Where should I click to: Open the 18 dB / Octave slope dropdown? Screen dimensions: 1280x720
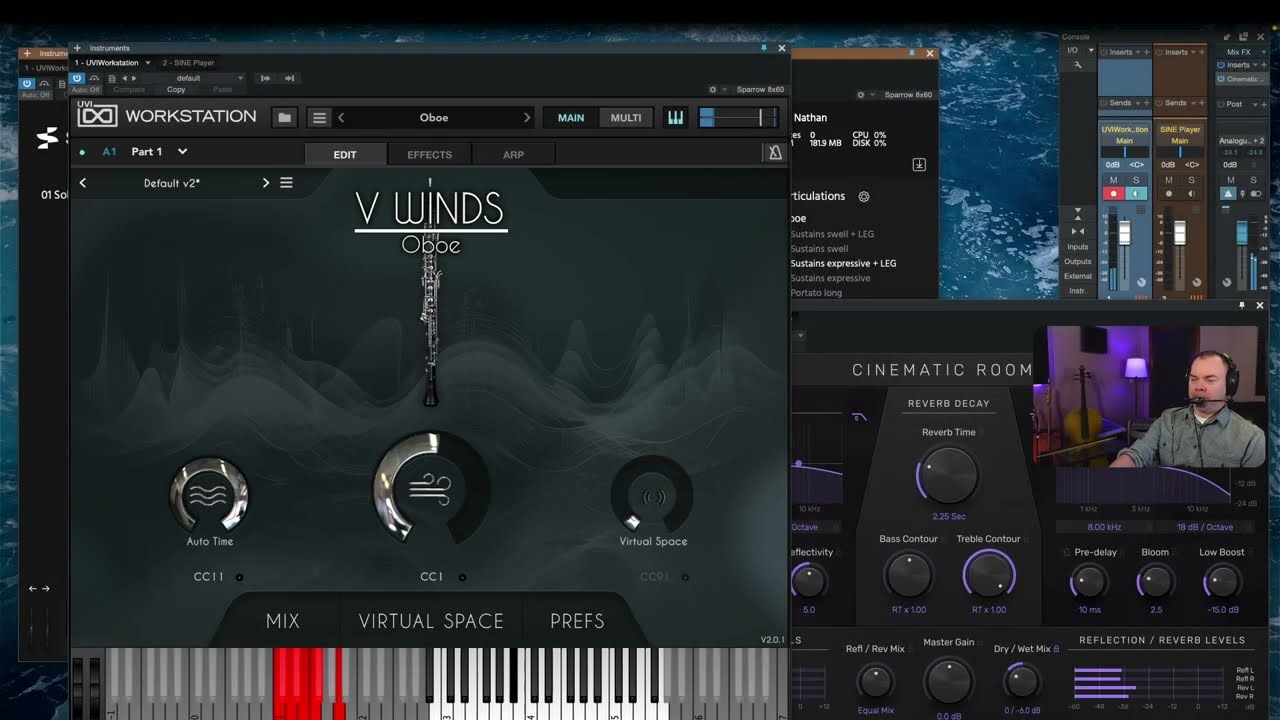(1205, 527)
